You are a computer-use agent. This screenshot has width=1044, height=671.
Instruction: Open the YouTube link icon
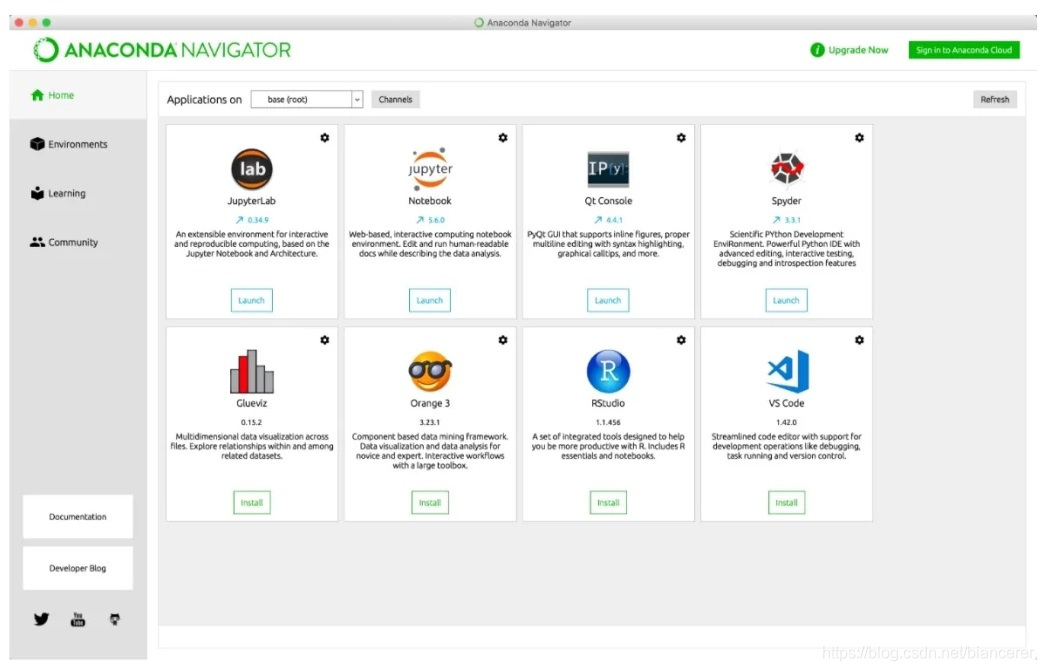pos(78,620)
